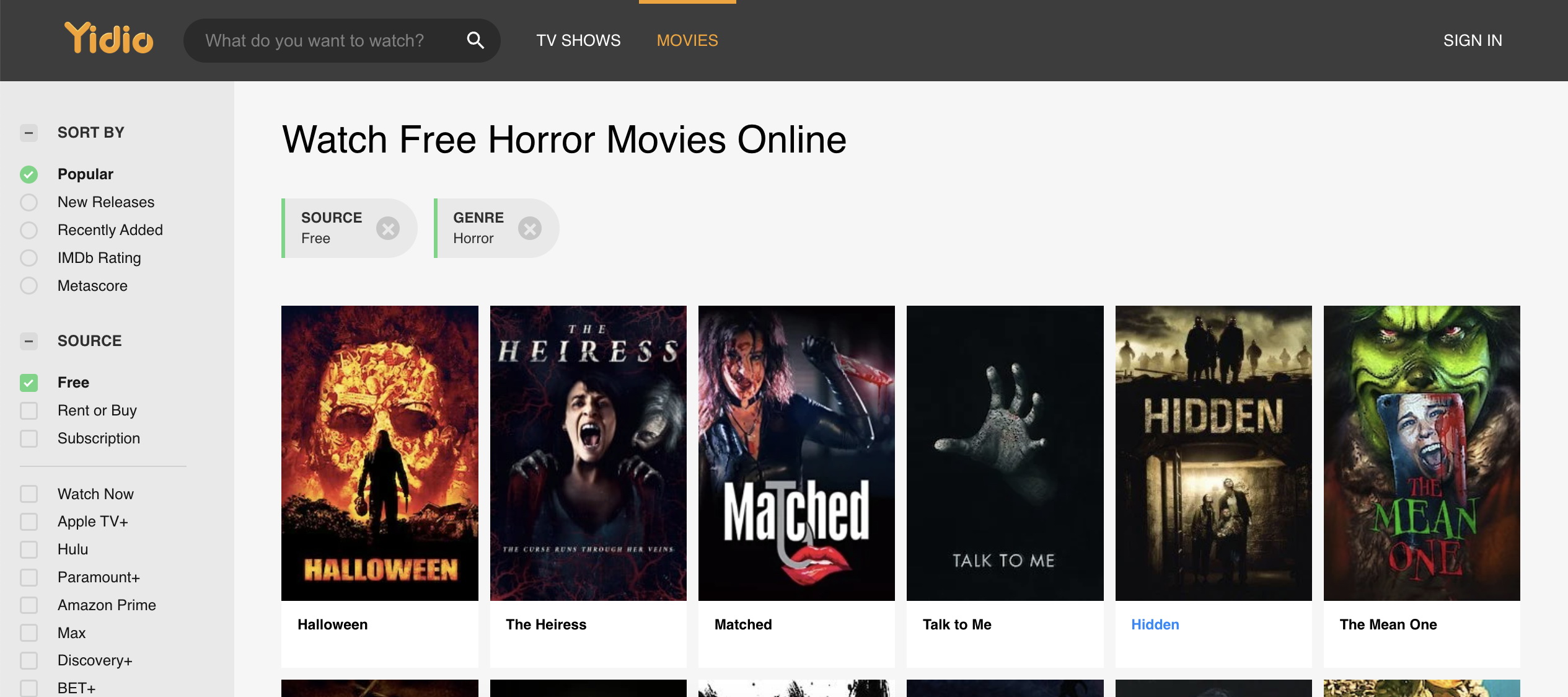Viewport: 1568px width, 697px height.
Task: Check the Watch Now checkbox
Action: pos(29,494)
